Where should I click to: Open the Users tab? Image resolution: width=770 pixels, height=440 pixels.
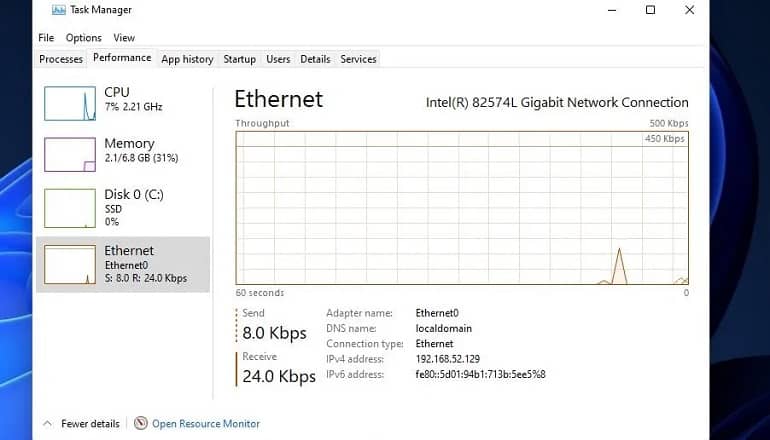coord(278,59)
